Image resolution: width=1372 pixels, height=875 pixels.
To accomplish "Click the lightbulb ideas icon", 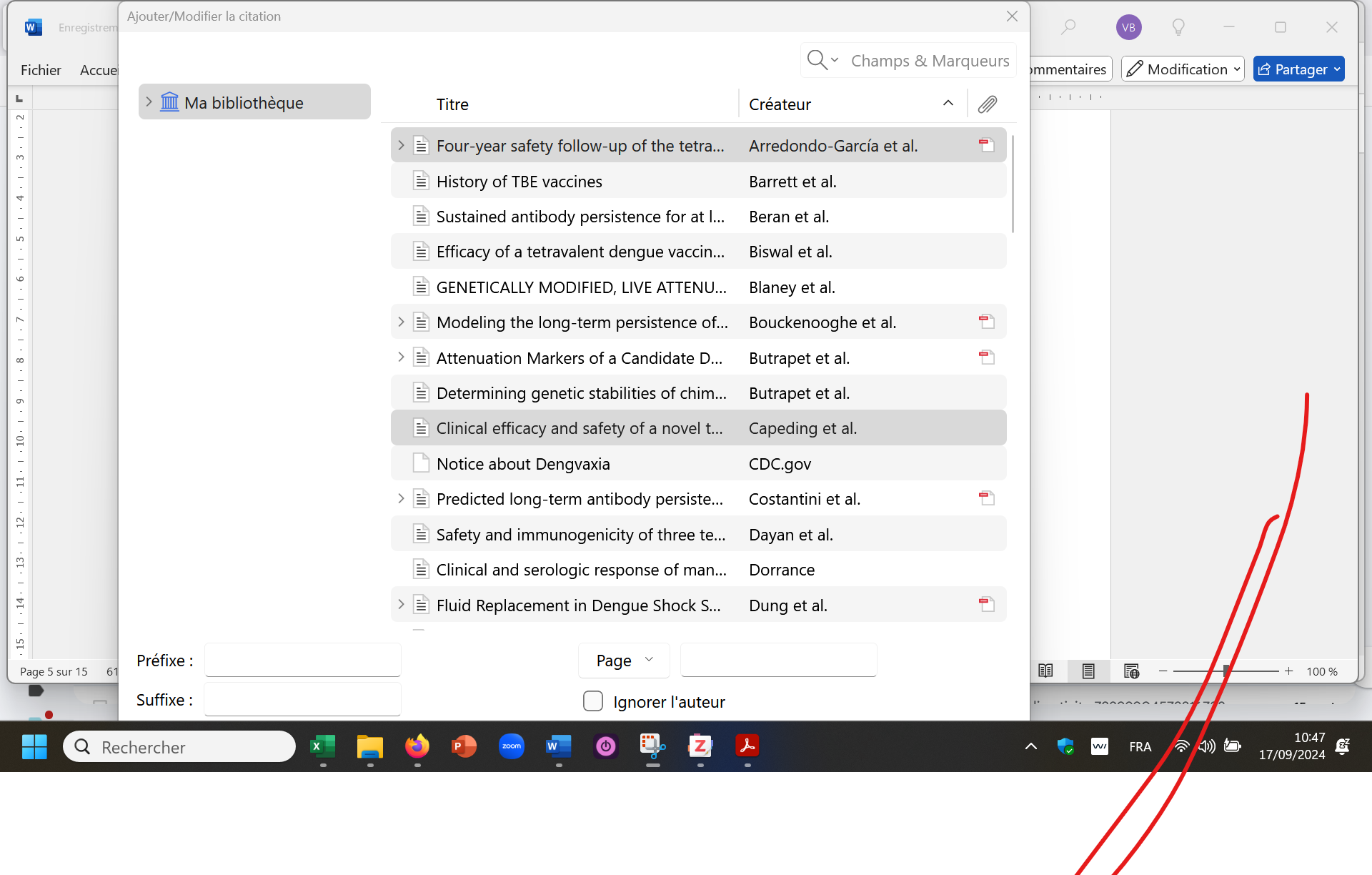I will pos(1178,27).
